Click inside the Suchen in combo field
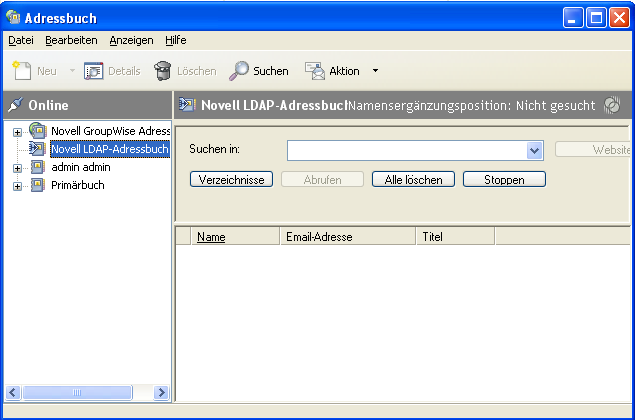 (x=407, y=151)
